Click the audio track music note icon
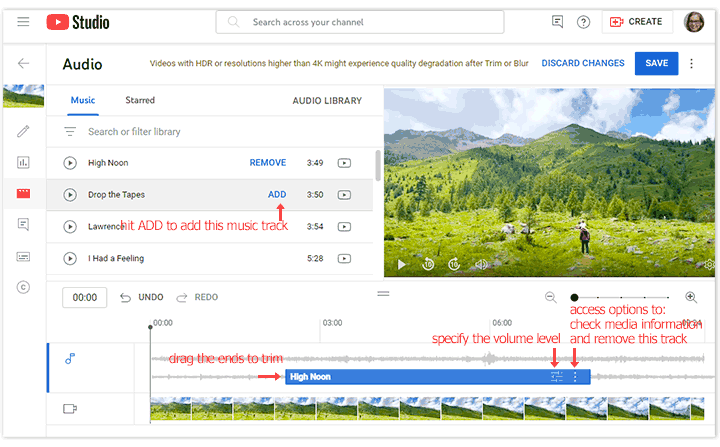Image resolution: width=720 pixels, height=447 pixels. click(70, 358)
